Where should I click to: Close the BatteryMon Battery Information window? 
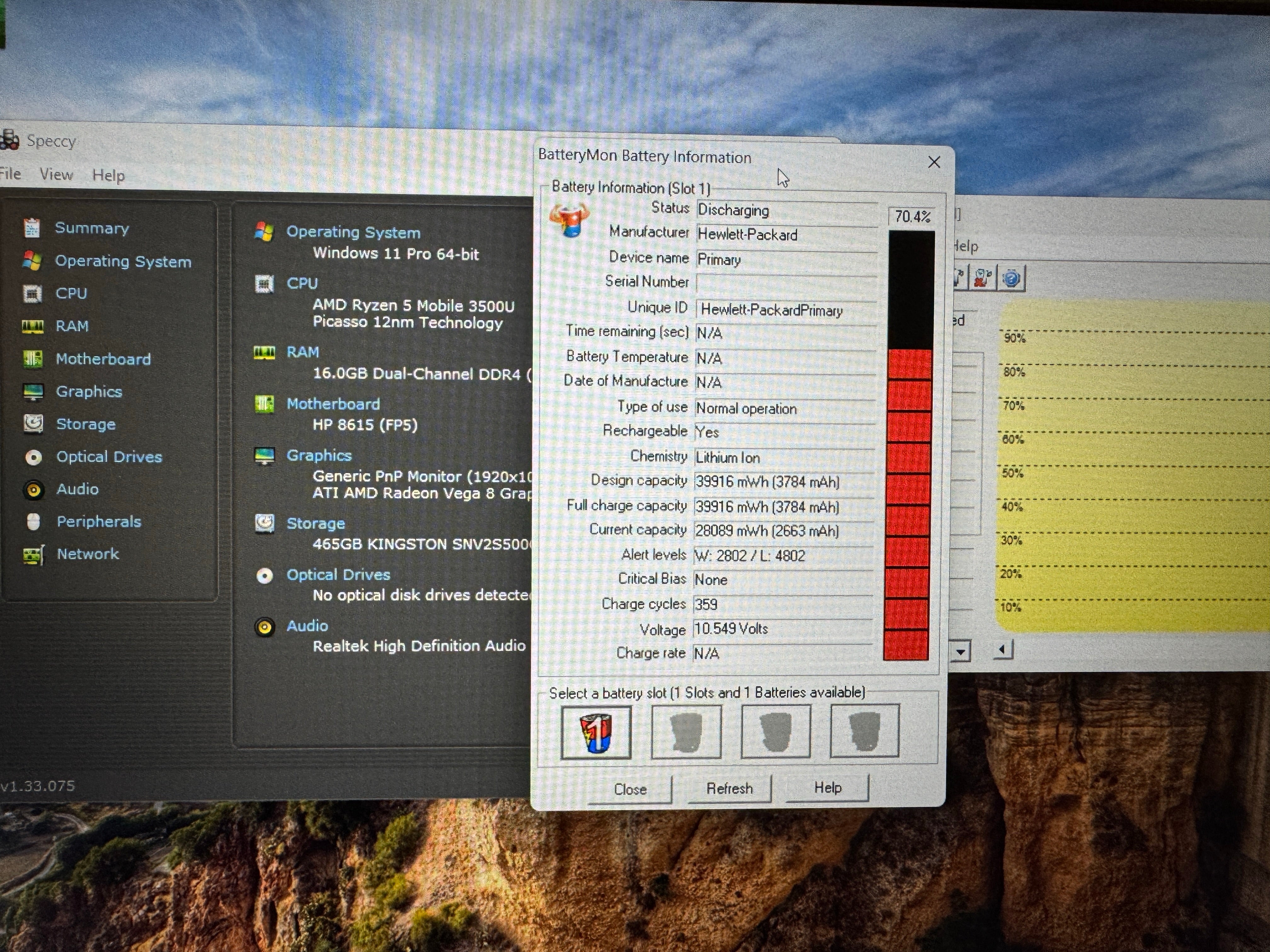coord(934,162)
